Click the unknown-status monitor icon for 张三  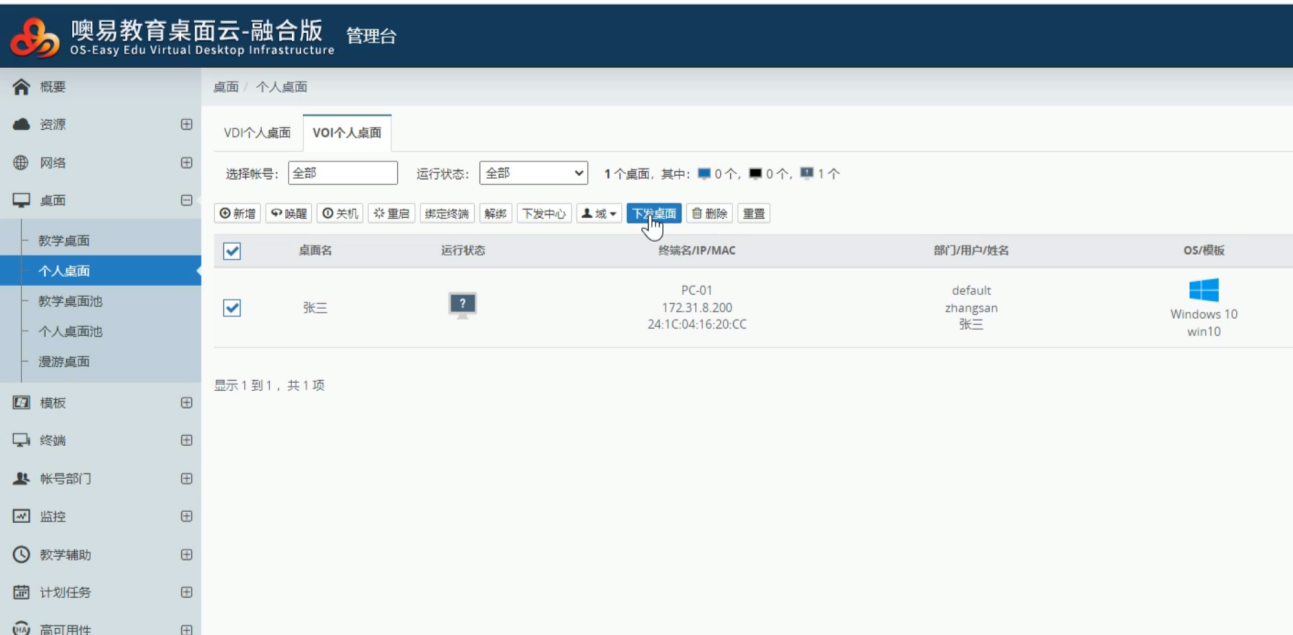point(462,306)
